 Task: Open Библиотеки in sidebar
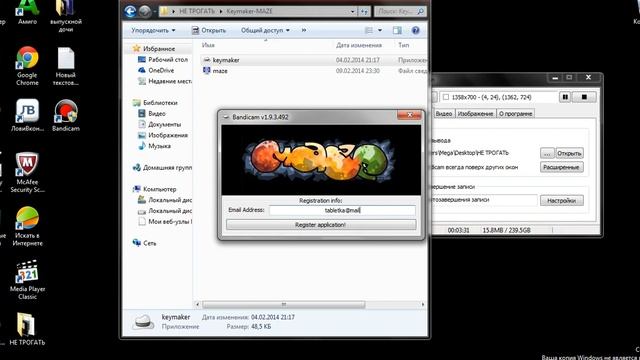pos(160,103)
